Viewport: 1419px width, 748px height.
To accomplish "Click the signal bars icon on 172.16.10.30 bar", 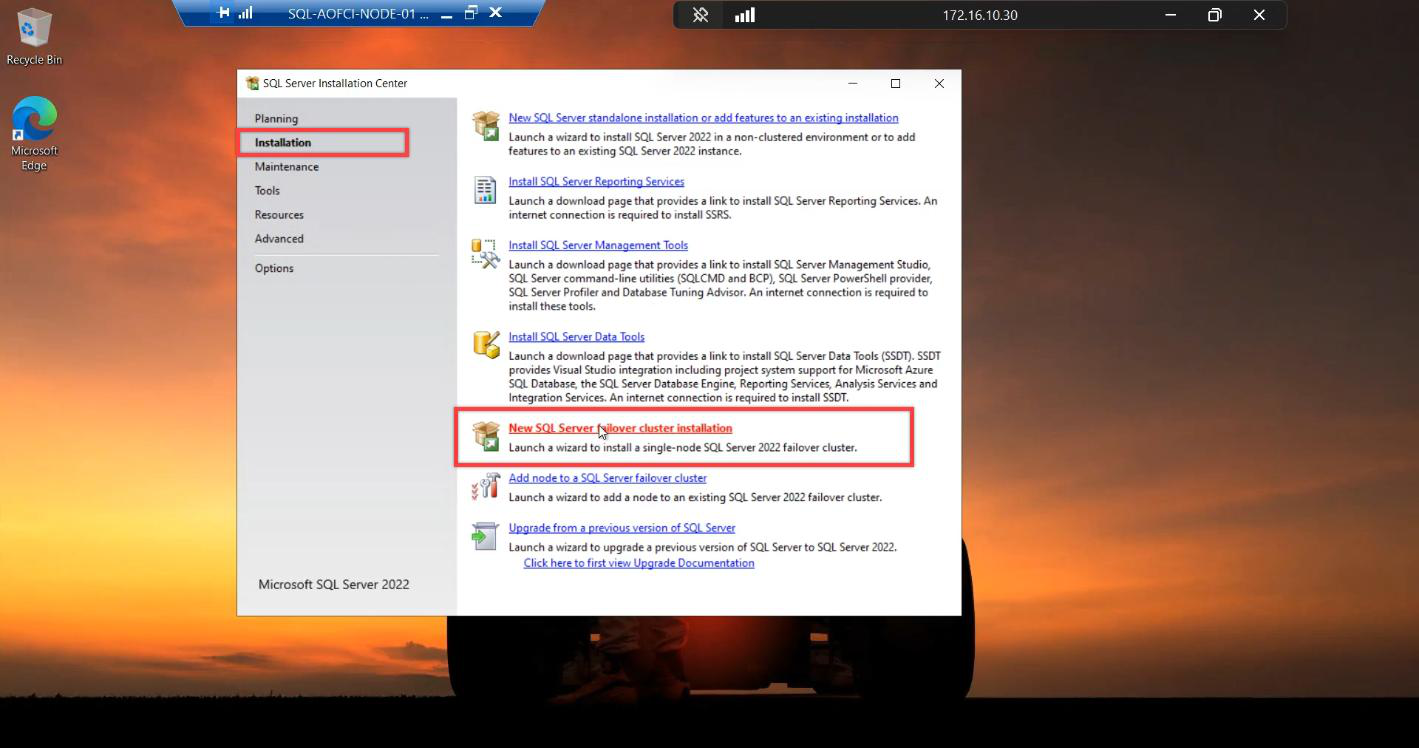I will click(744, 15).
